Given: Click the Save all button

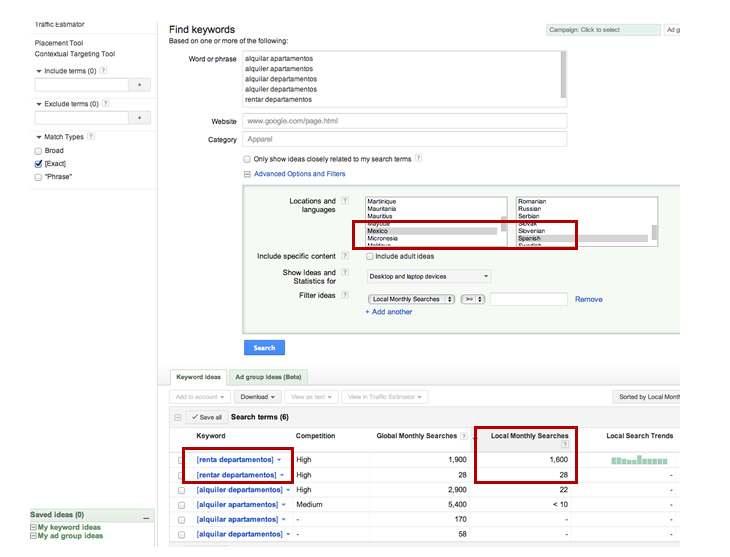Looking at the screenshot, I should 207,417.
